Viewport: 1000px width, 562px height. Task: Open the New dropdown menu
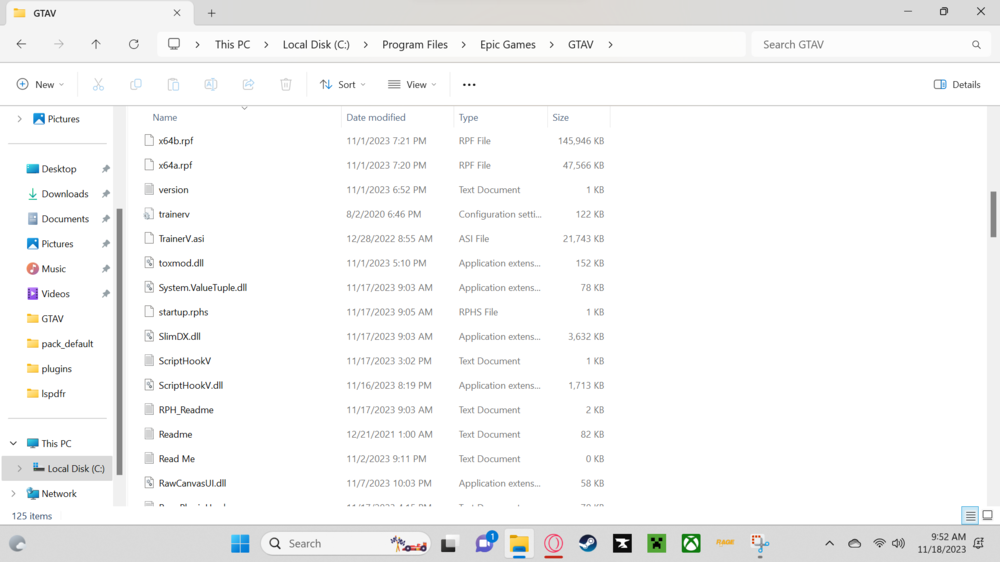coord(40,84)
